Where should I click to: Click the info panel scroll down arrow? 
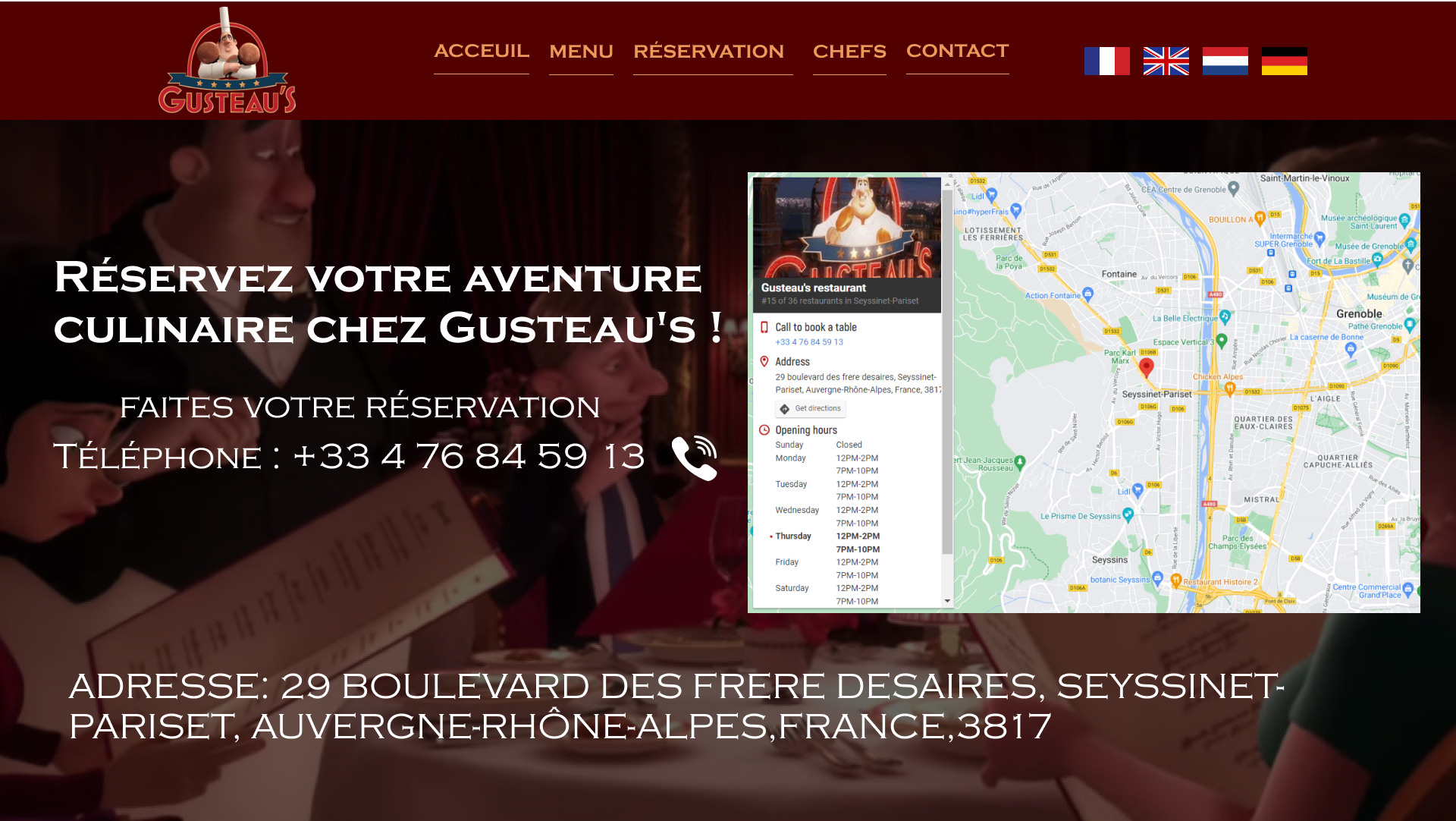coord(947,602)
